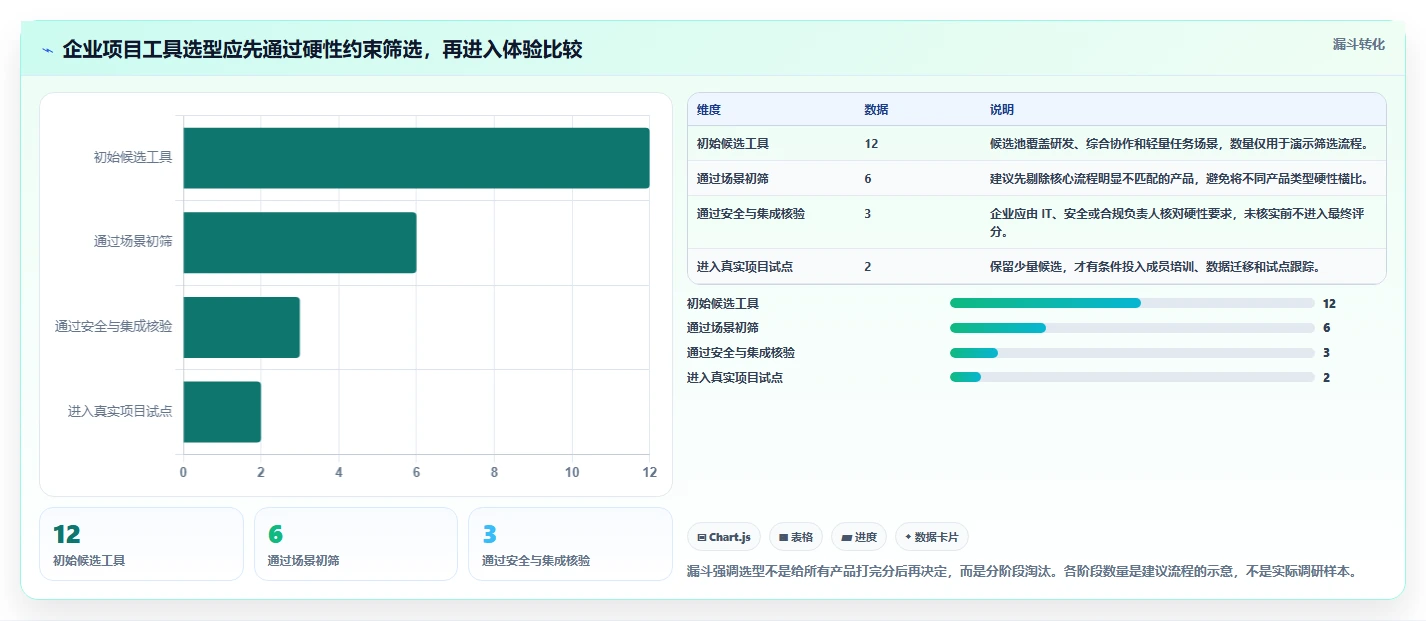Click the chart y-axis label 进入真实项目试点
The height and width of the screenshot is (621, 1426).
point(120,411)
